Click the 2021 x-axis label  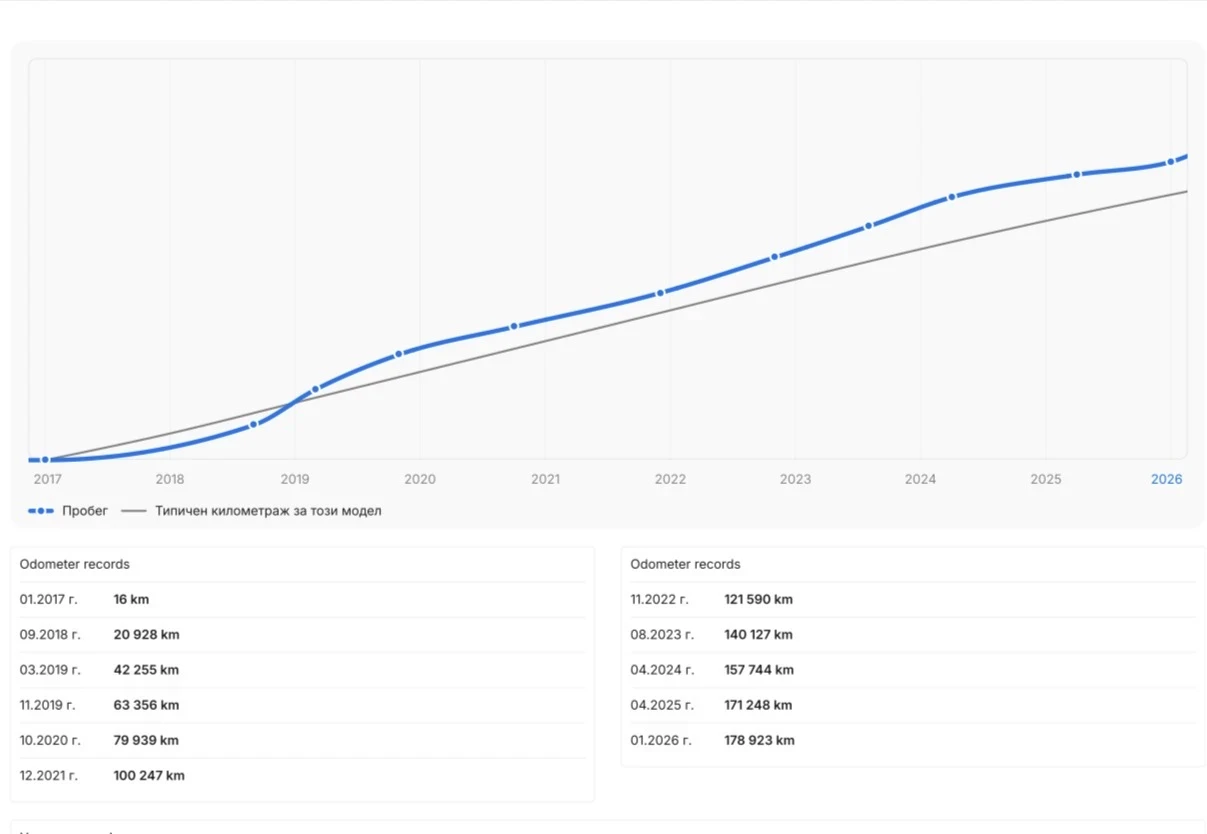[545, 479]
